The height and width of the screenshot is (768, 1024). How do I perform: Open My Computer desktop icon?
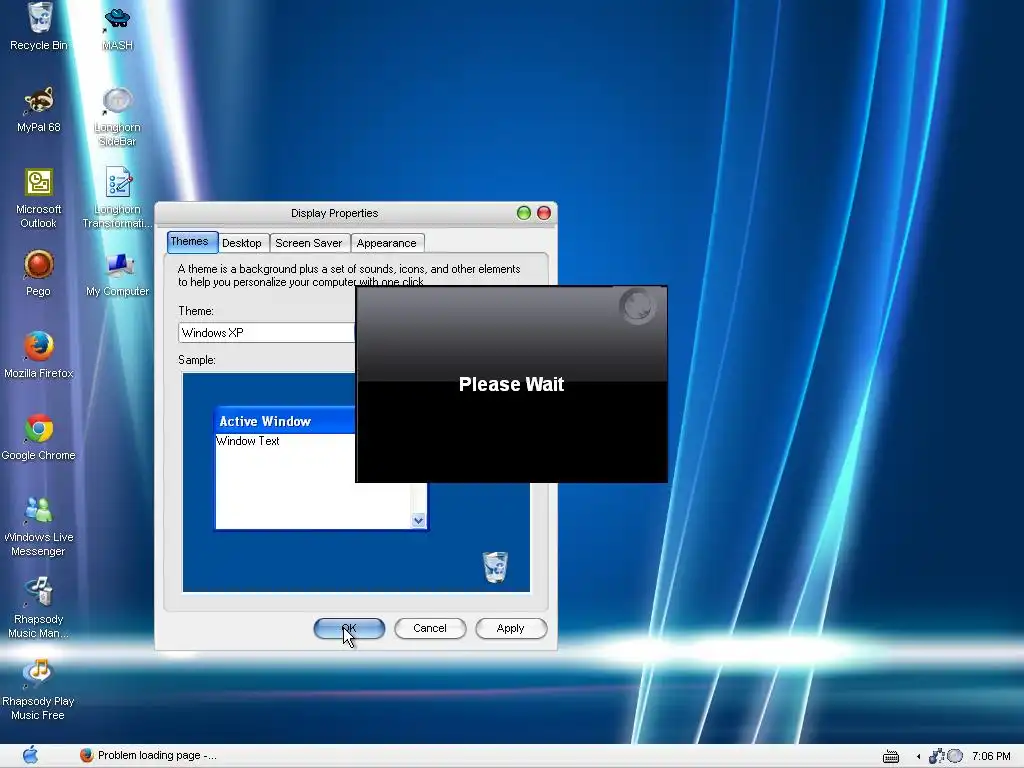point(118,266)
